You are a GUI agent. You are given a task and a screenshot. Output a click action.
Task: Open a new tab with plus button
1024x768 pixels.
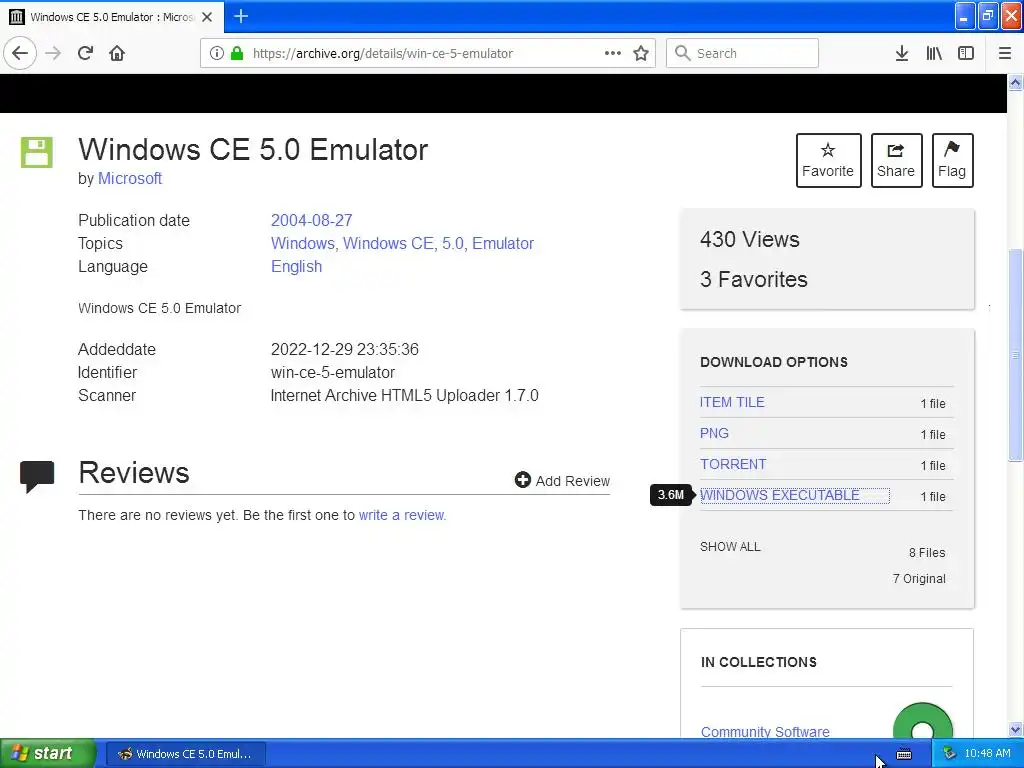240,16
